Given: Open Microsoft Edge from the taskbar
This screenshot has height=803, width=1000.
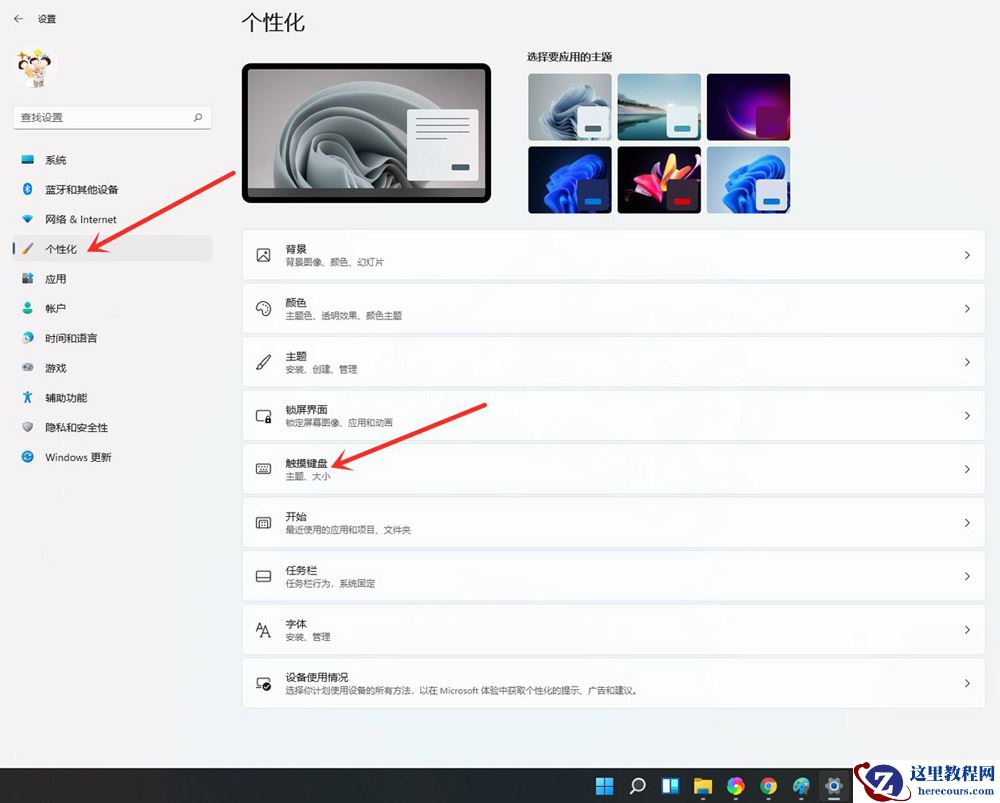Looking at the screenshot, I should pyautogui.click(x=736, y=786).
